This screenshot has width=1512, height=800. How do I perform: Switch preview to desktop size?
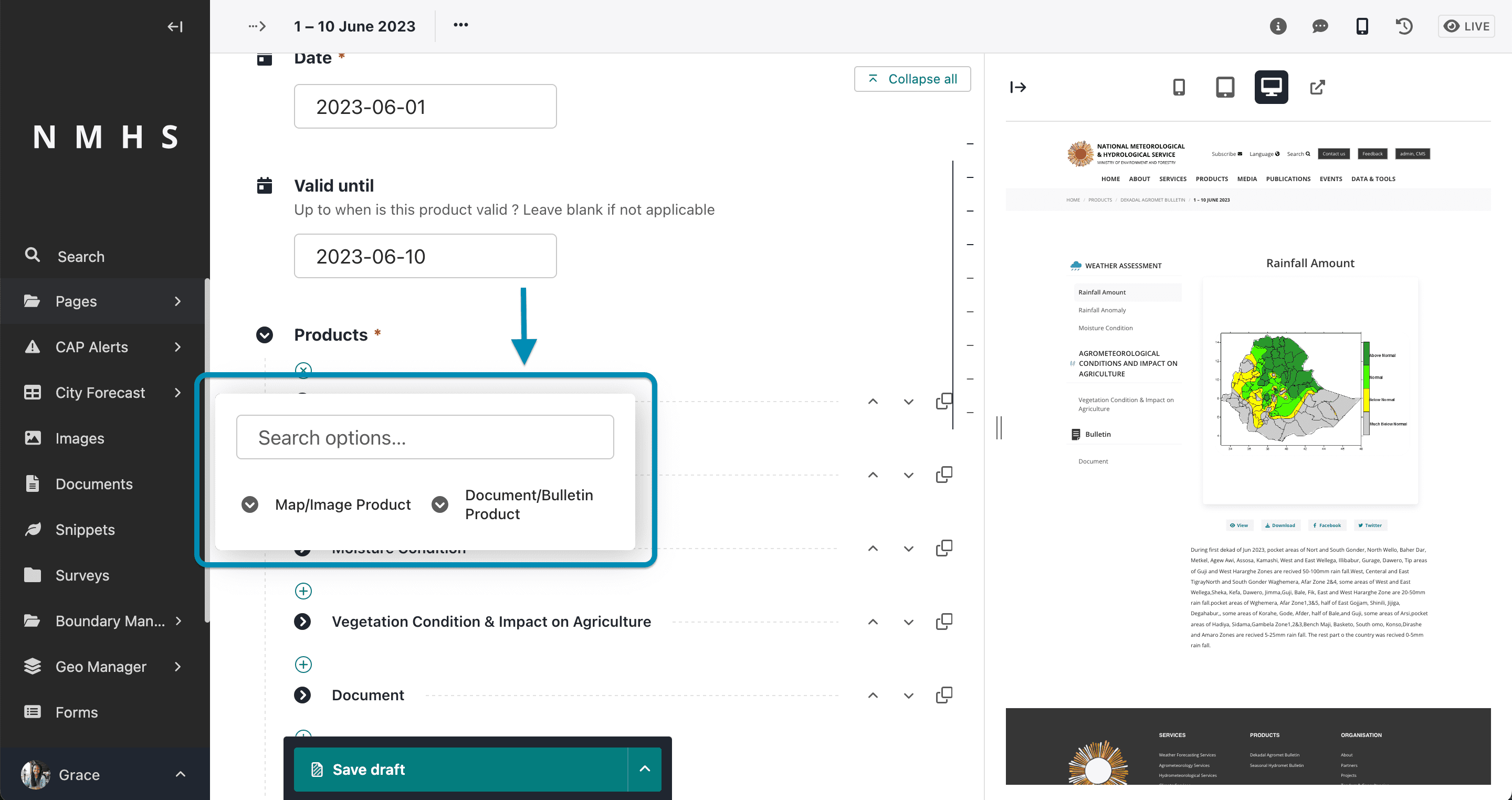[1272, 88]
